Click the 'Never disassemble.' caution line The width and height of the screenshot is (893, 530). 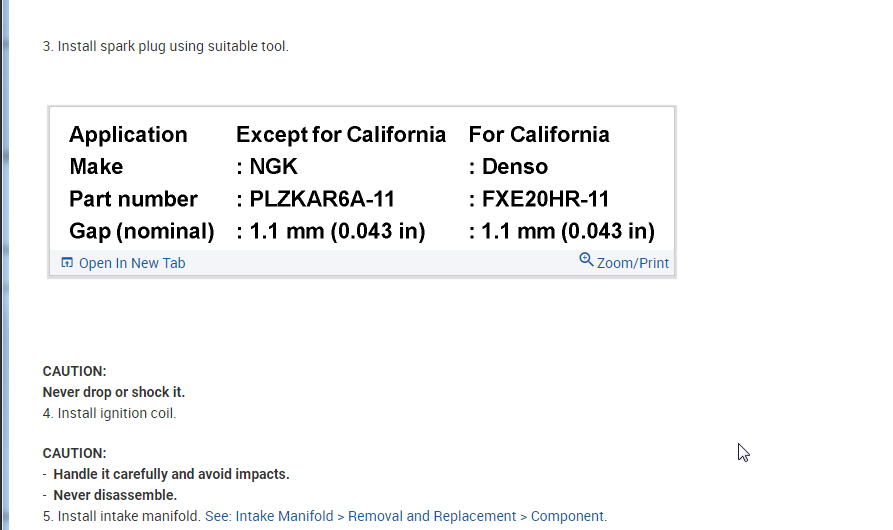coord(115,495)
